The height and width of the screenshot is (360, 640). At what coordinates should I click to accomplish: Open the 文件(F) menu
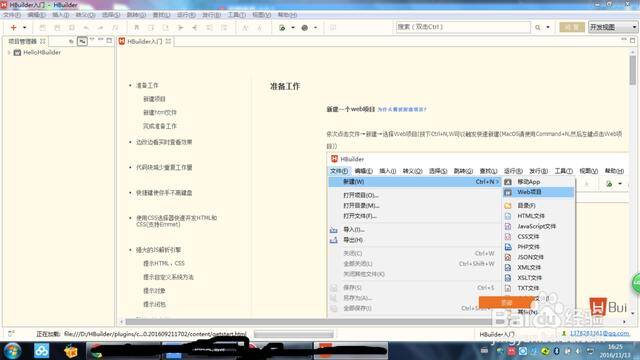[x=12, y=15]
